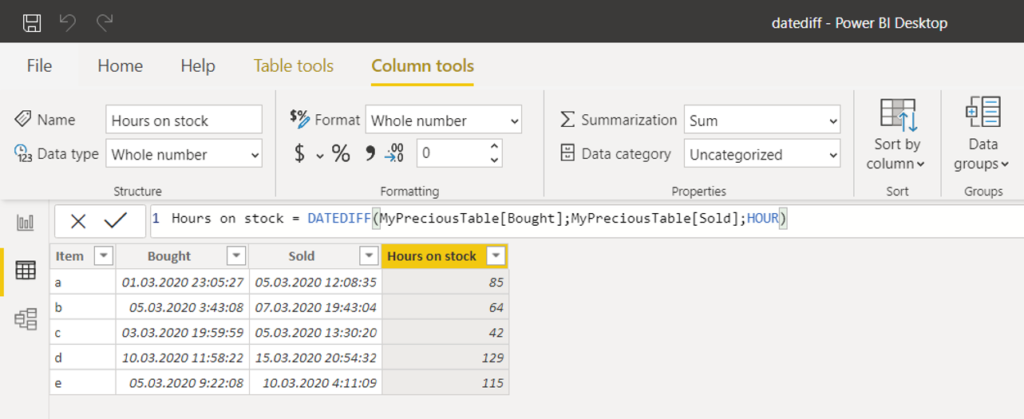Click the cell 10.03.2020 4:11:09
The height and width of the screenshot is (419, 1024).
[x=315, y=382]
